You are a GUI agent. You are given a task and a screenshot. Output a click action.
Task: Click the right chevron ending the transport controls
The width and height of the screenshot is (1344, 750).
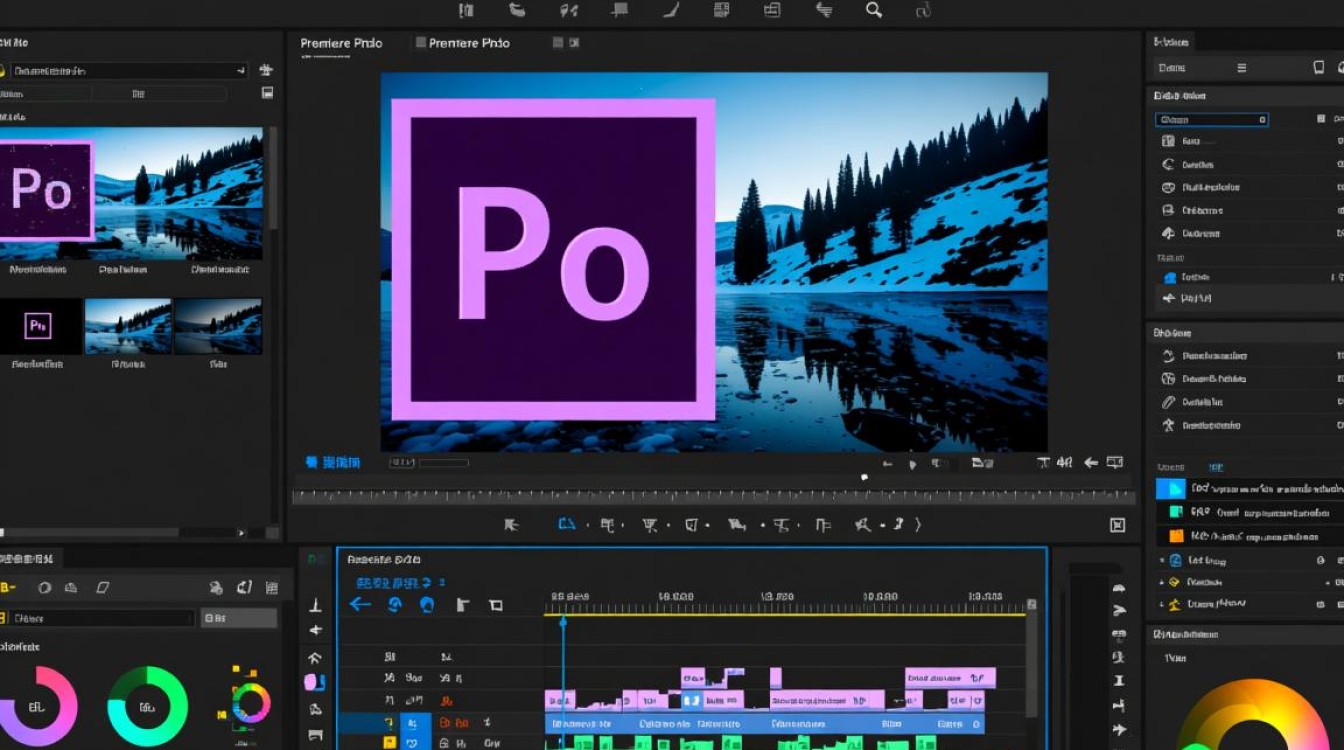tap(918, 524)
